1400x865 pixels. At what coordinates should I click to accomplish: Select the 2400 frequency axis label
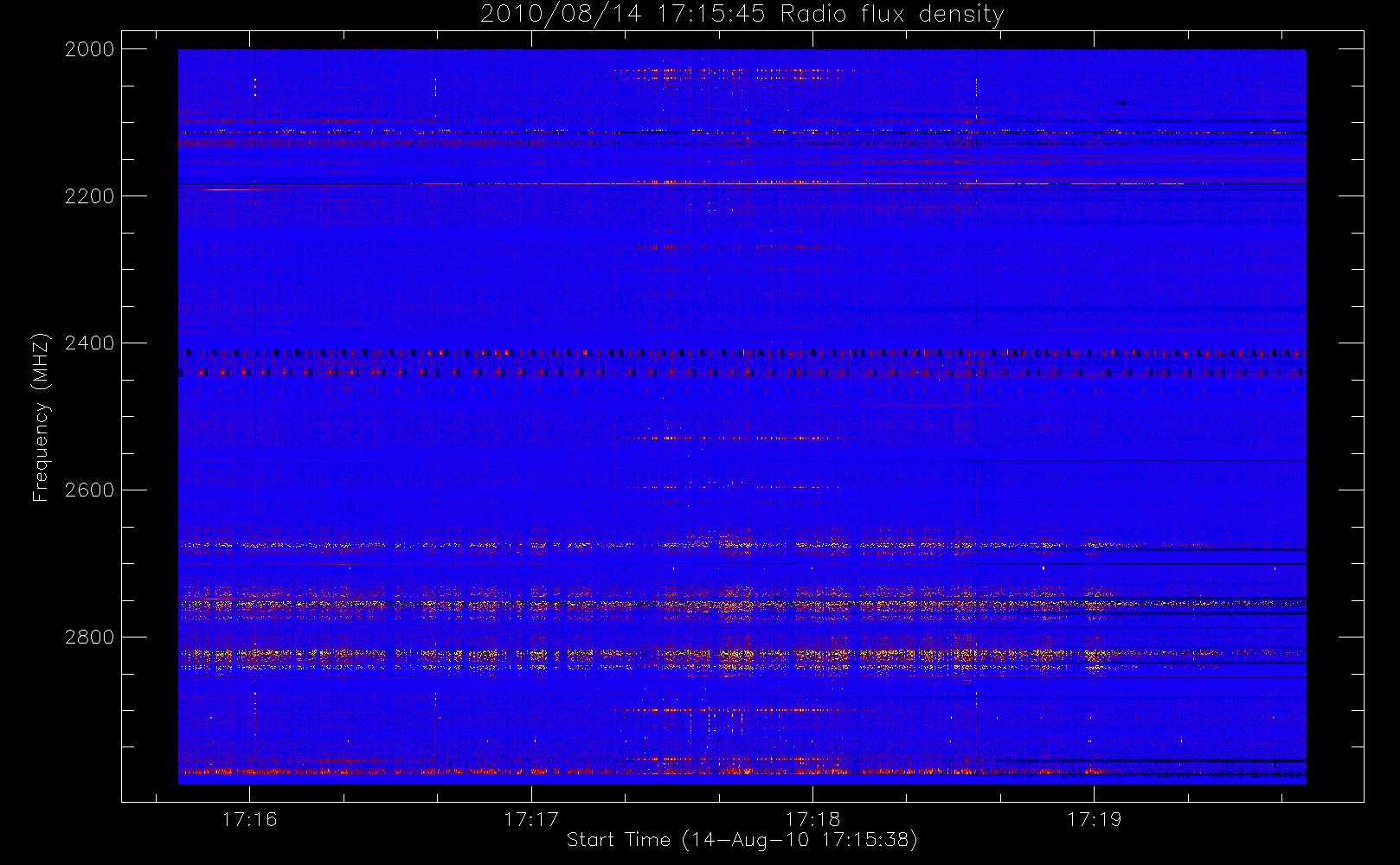tap(90, 343)
